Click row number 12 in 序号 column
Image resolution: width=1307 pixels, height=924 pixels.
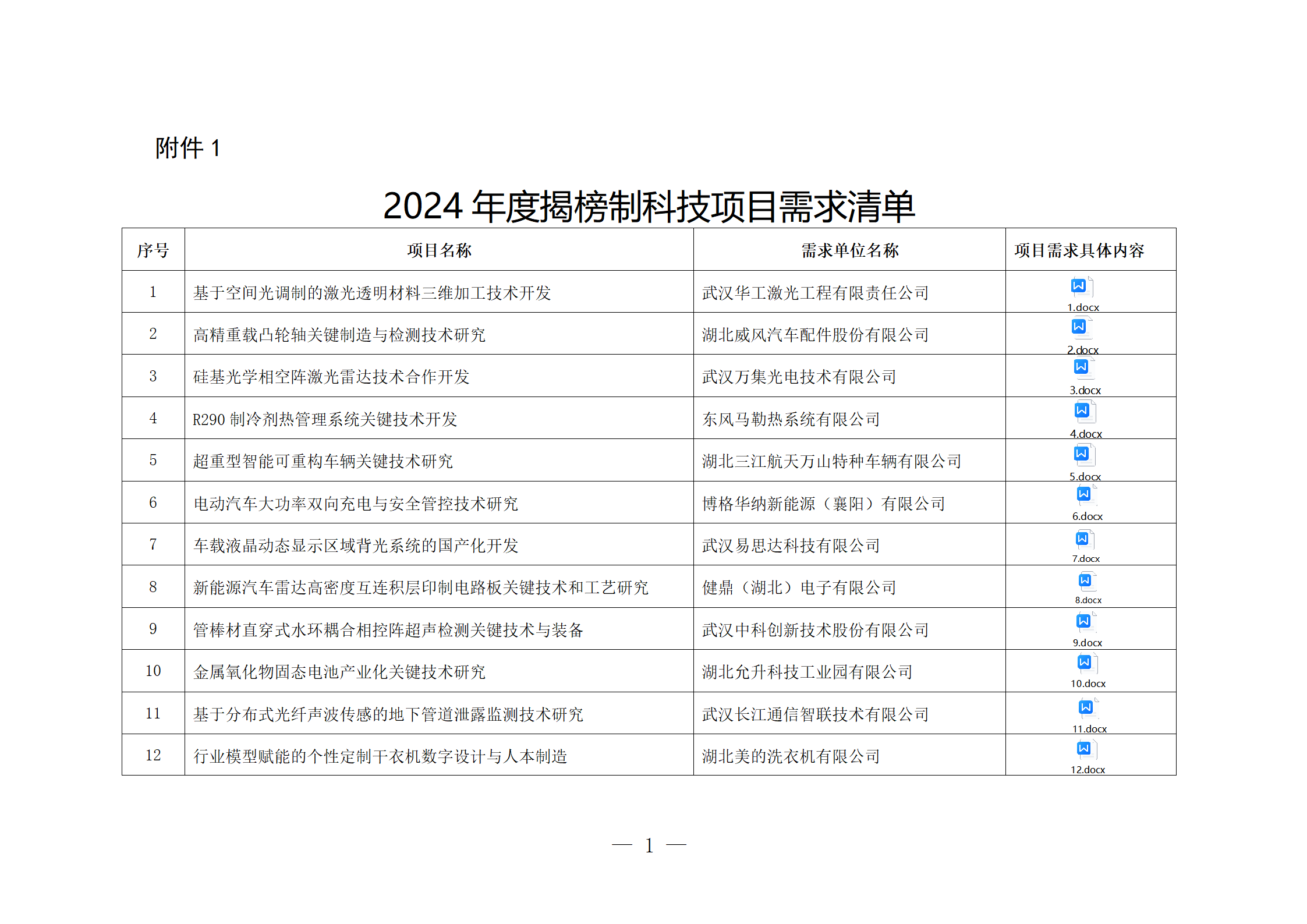tap(153, 755)
